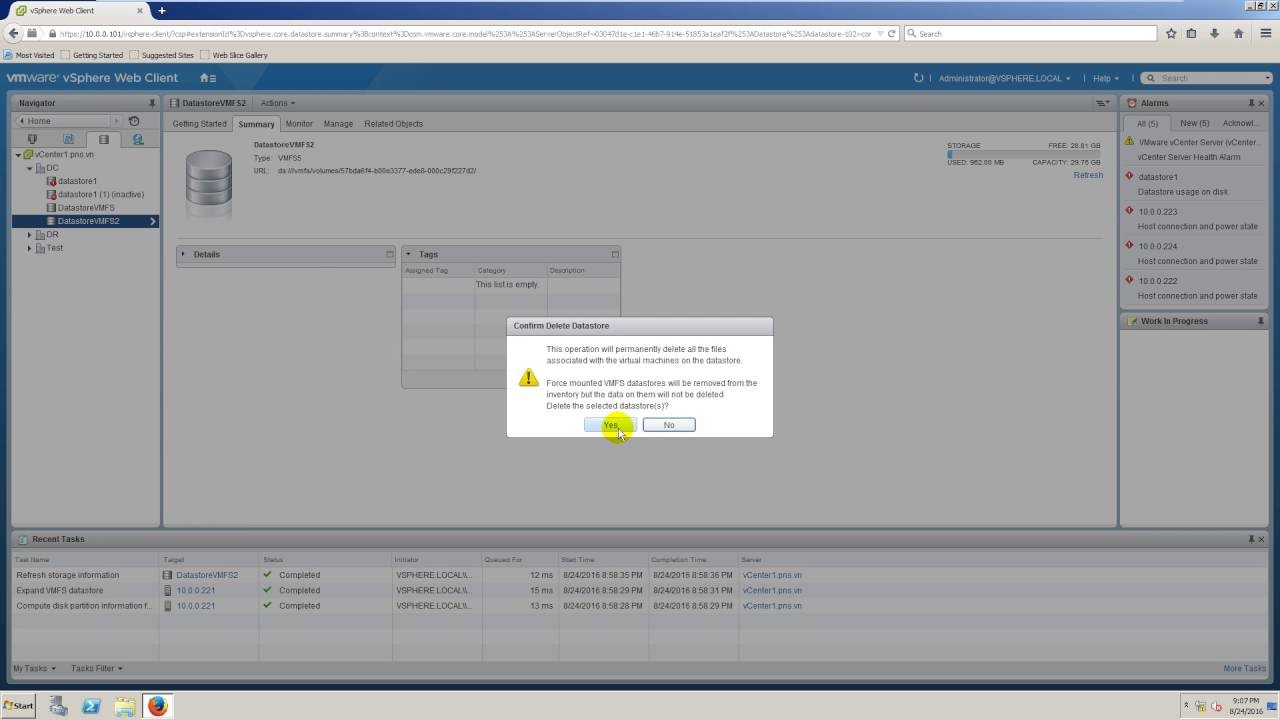Viewport: 1280px width, 720px height.
Task: Open Tasks Filter dropdown
Action: coord(97,668)
